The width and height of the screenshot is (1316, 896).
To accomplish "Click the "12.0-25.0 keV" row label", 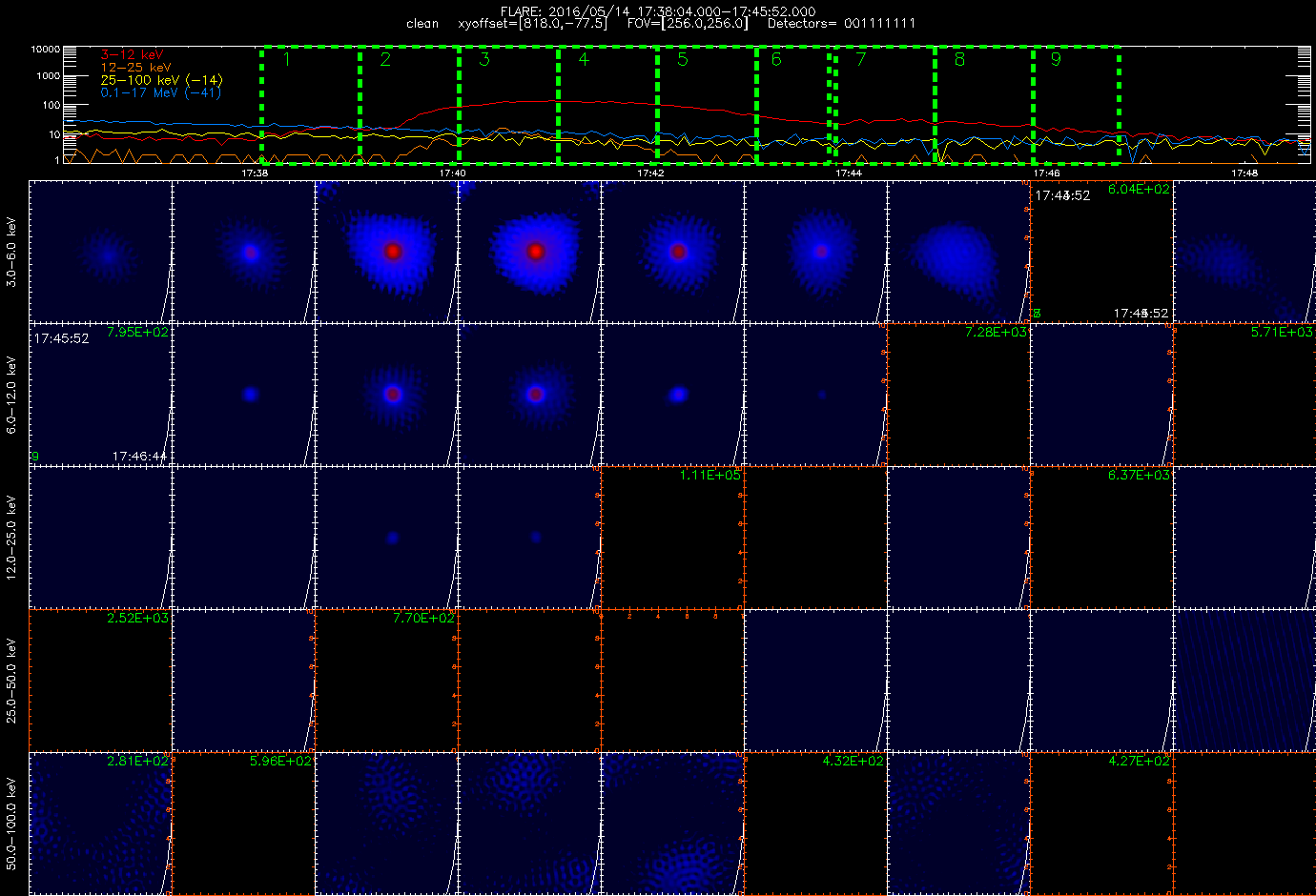I will [11, 538].
